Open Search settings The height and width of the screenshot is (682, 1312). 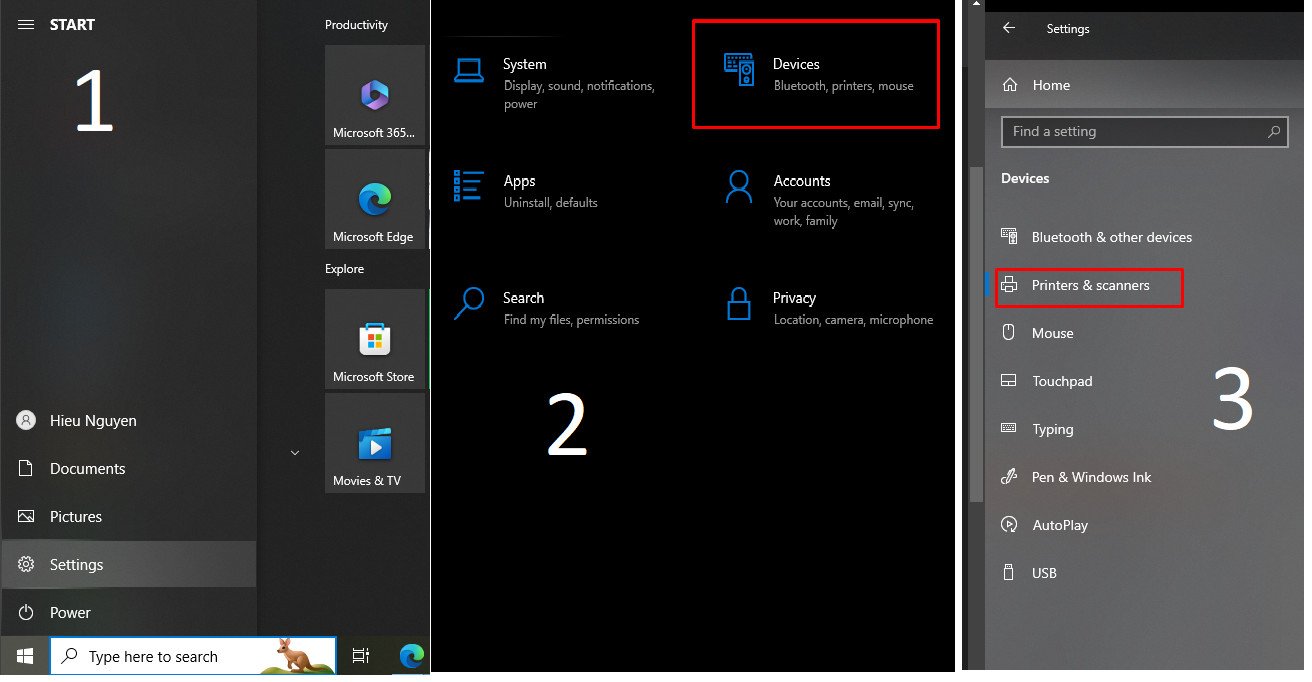[x=524, y=307]
